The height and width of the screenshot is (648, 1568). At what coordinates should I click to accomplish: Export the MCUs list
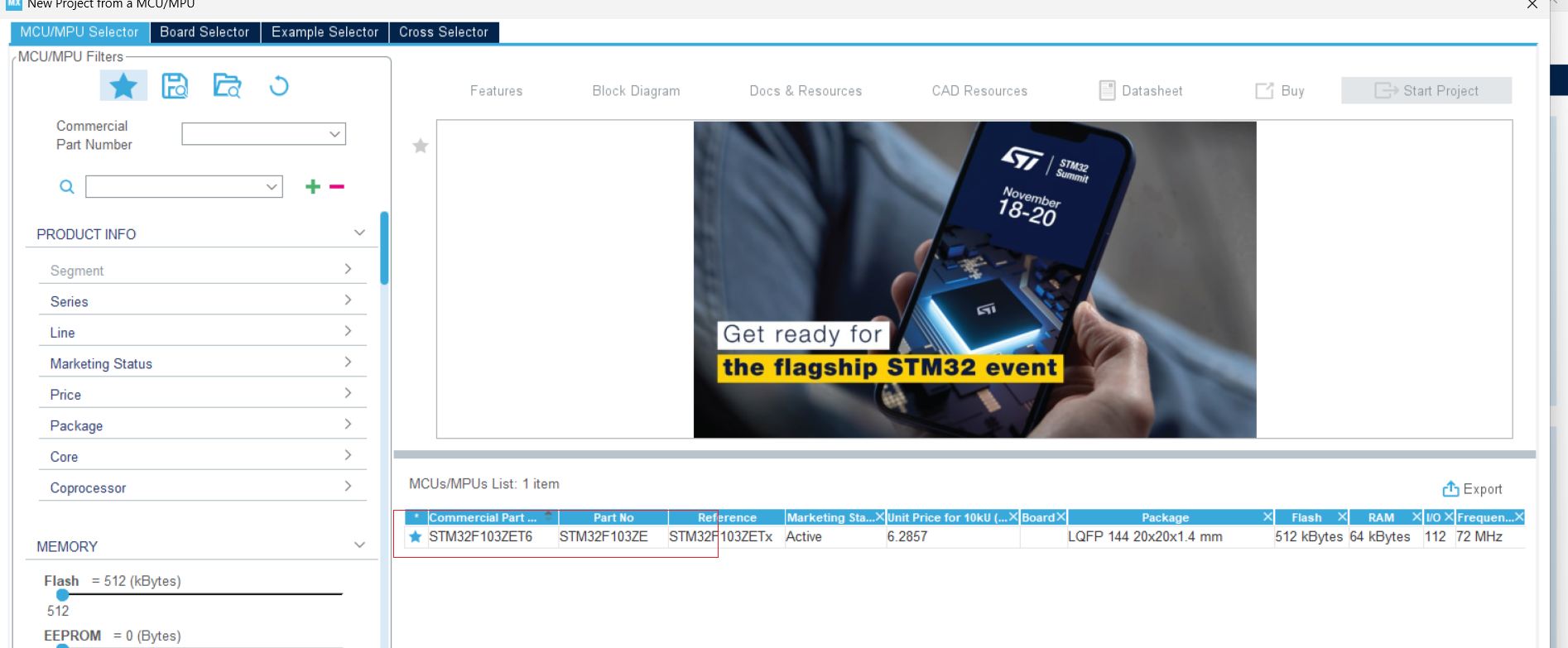click(1472, 489)
